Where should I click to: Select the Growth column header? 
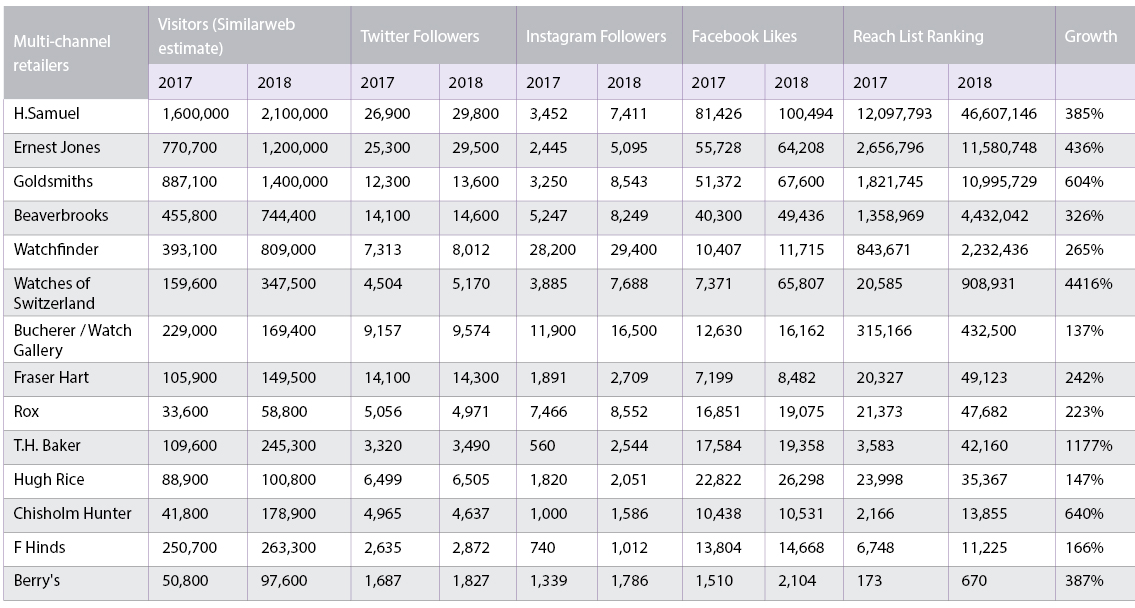point(1091,36)
